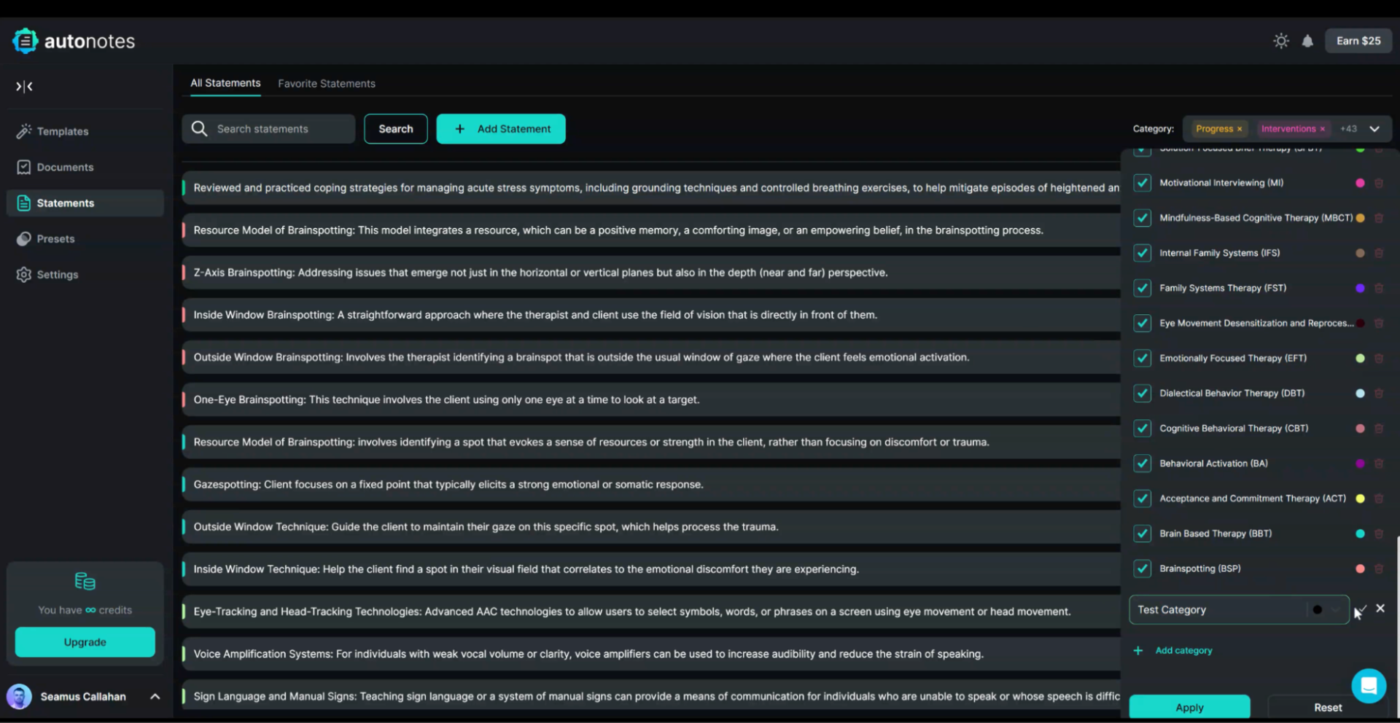This screenshot has width=1400, height=723.
Task: Click the Add Statement button
Action: pos(501,129)
